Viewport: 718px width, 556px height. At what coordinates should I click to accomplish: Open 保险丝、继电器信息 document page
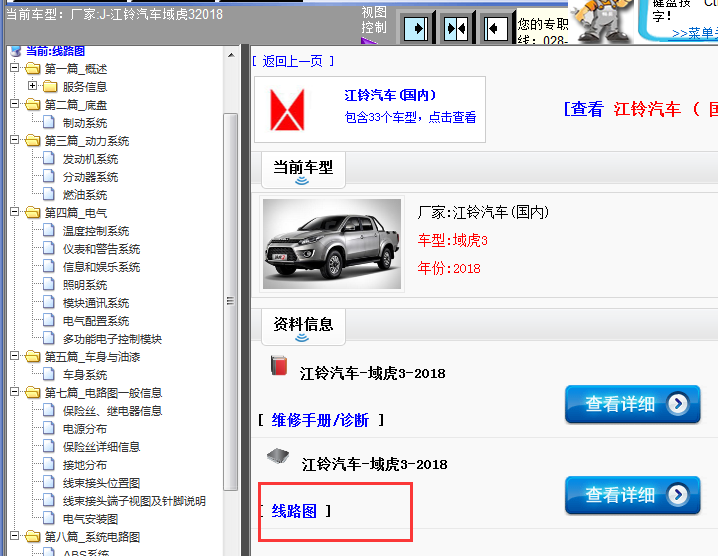click(x=112, y=411)
